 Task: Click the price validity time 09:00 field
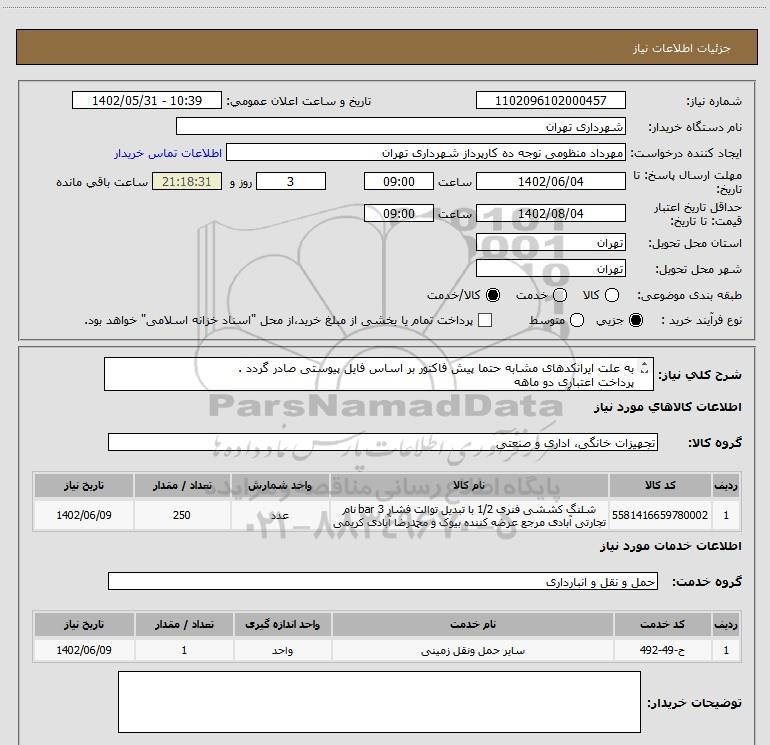click(399, 213)
